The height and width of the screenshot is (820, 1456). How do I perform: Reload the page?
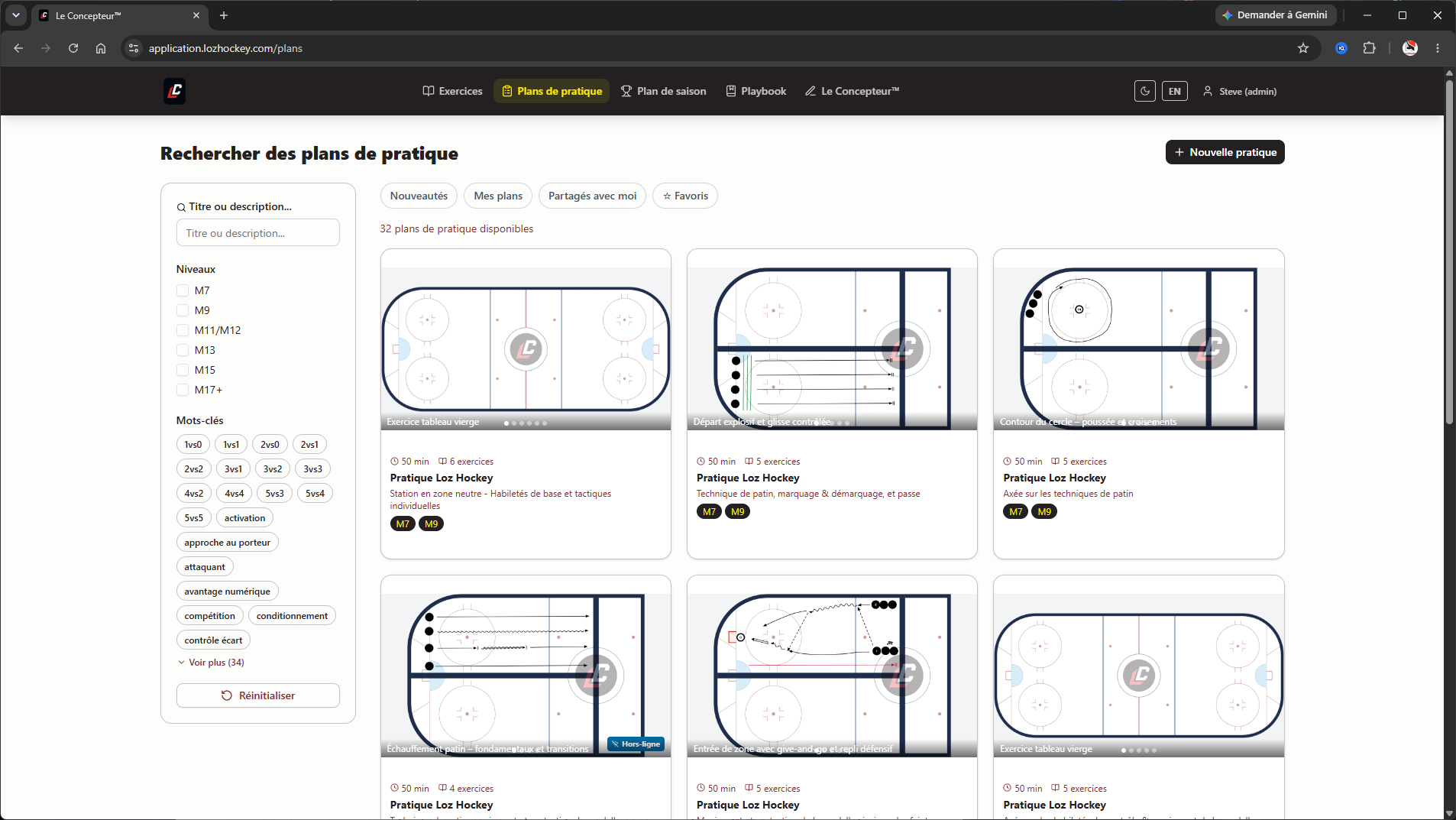pyautogui.click(x=73, y=48)
